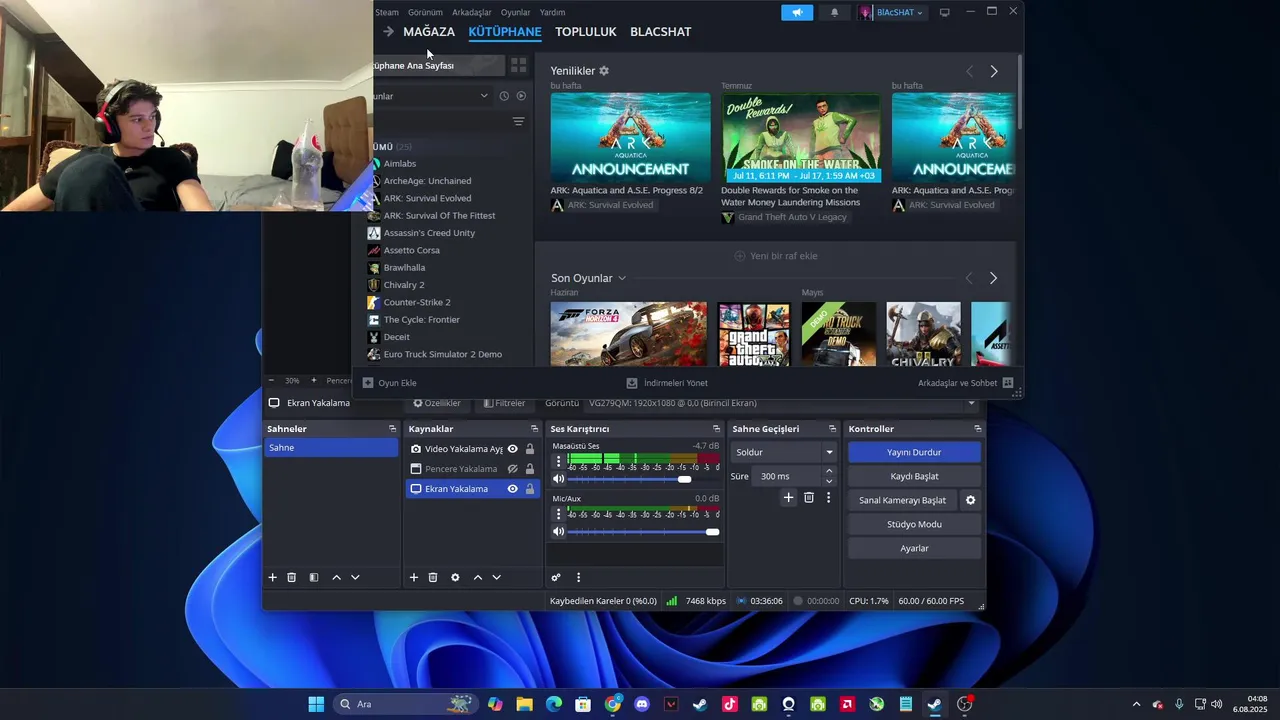Open Steam announcements megaphone button

(797, 12)
